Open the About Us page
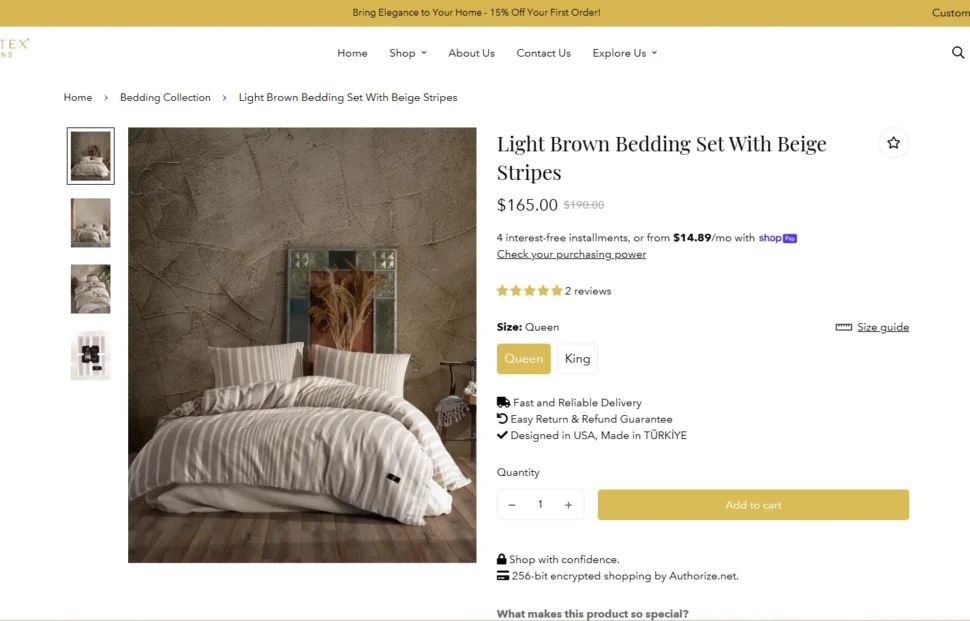This screenshot has width=970, height=621. pos(471,53)
